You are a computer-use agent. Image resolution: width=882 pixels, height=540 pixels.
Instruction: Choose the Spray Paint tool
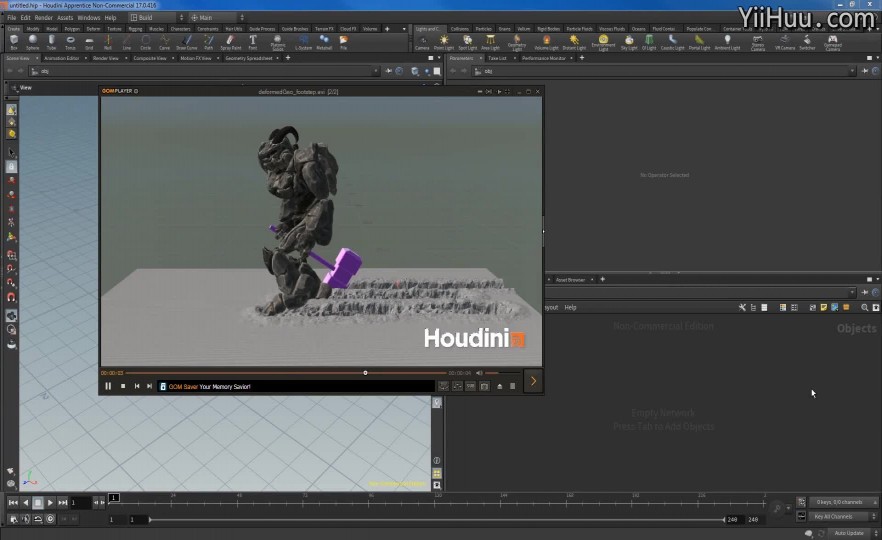point(231,42)
